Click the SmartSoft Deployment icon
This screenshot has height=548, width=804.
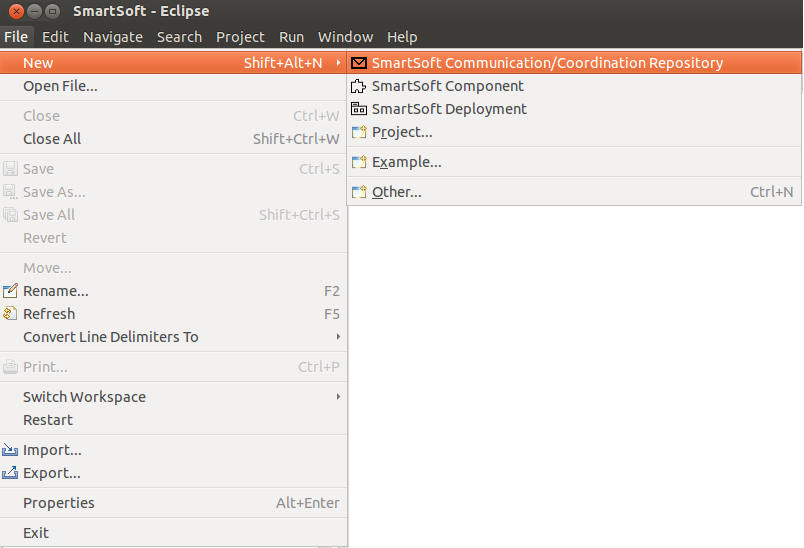click(x=359, y=109)
